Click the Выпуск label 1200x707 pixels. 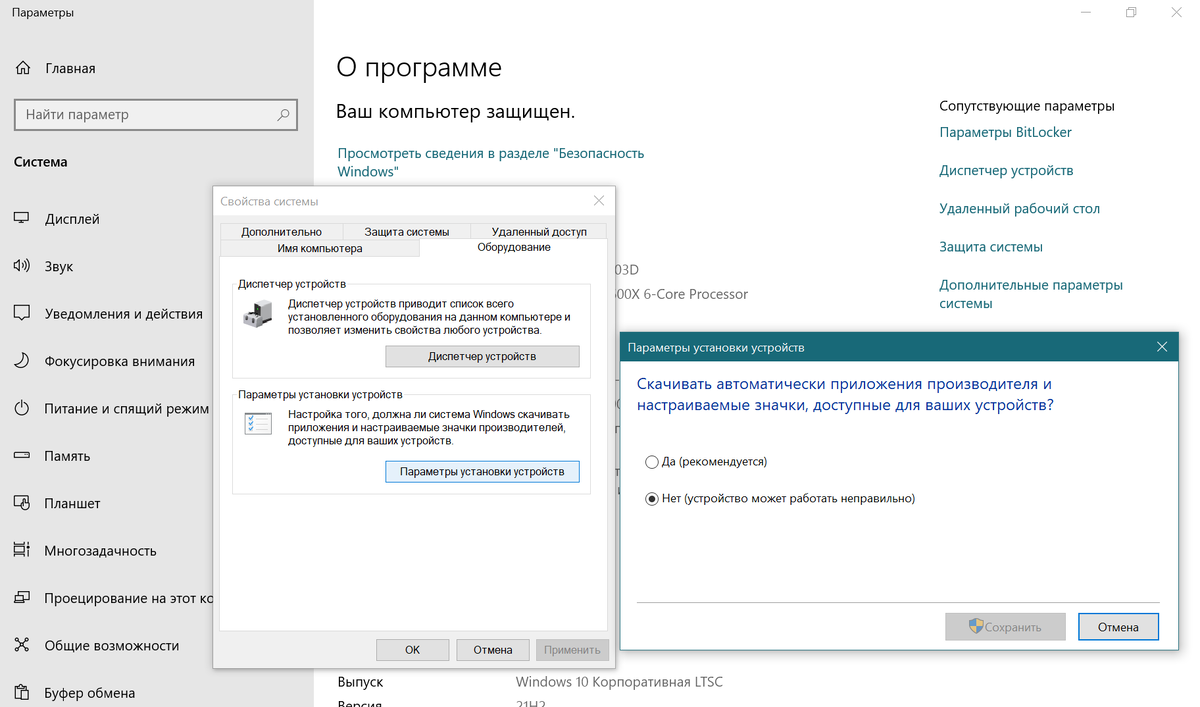[360, 682]
